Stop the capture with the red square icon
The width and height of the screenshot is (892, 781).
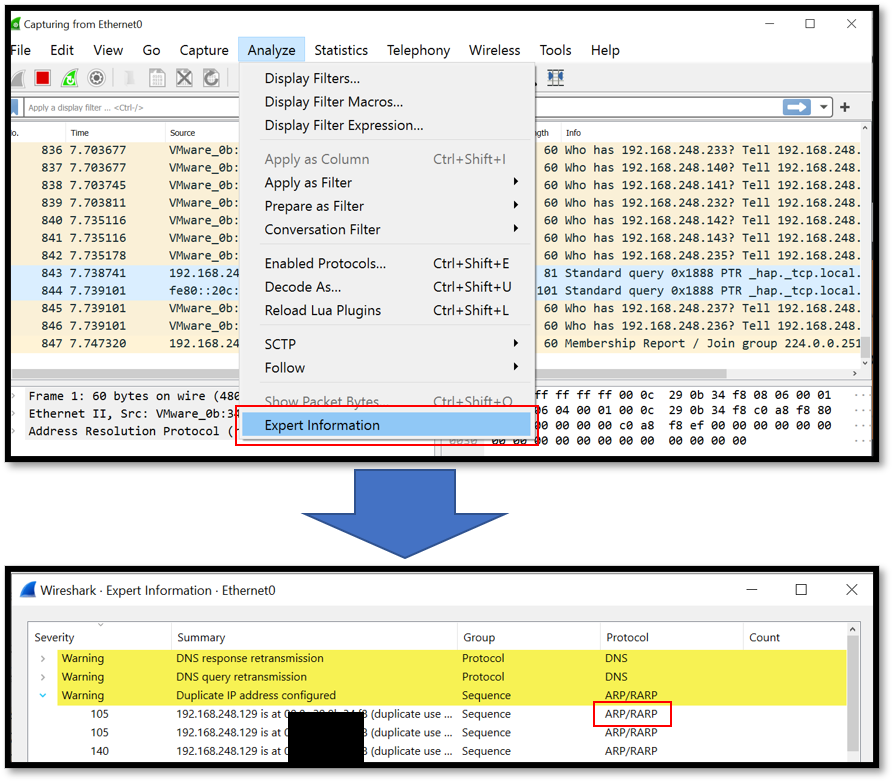point(43,78)
